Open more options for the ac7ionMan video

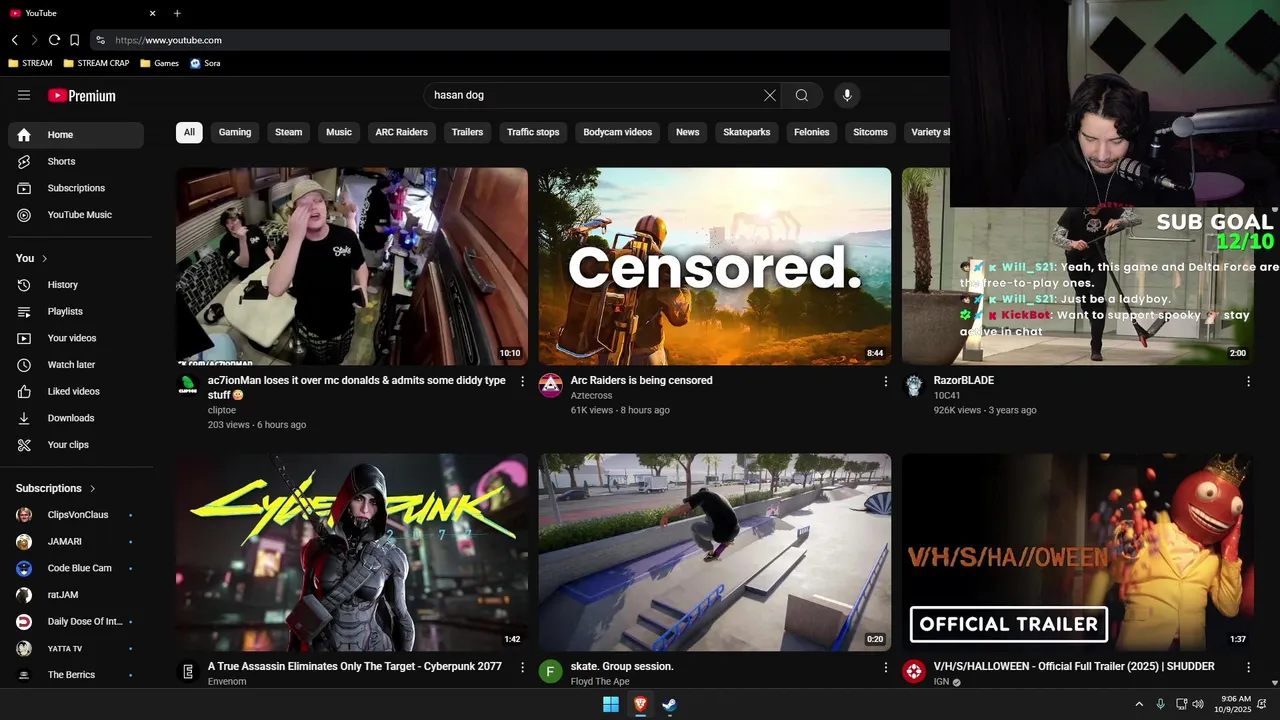(x=522, y=381)
